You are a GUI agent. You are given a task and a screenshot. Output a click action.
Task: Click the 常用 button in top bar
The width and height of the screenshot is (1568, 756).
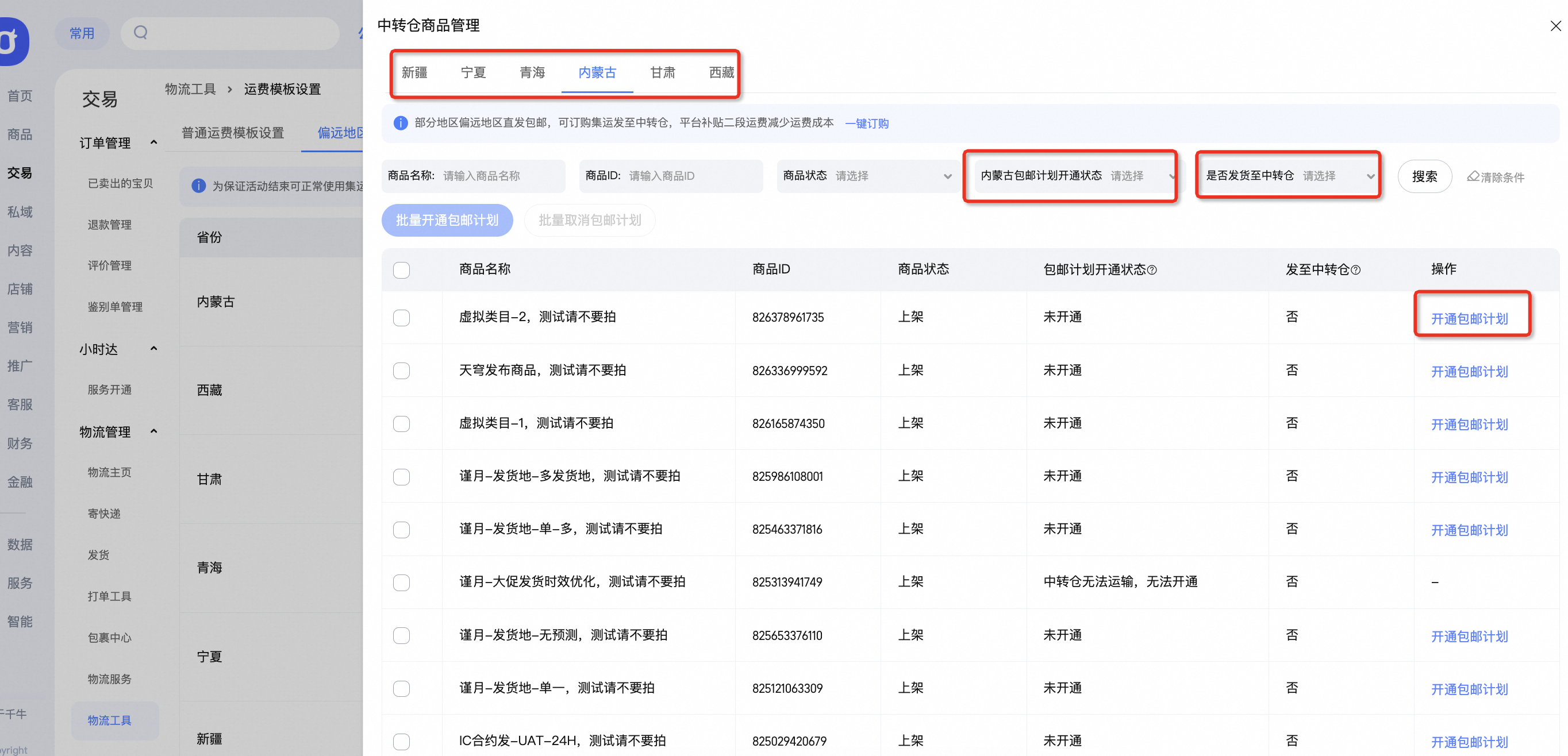pos(82,33)
